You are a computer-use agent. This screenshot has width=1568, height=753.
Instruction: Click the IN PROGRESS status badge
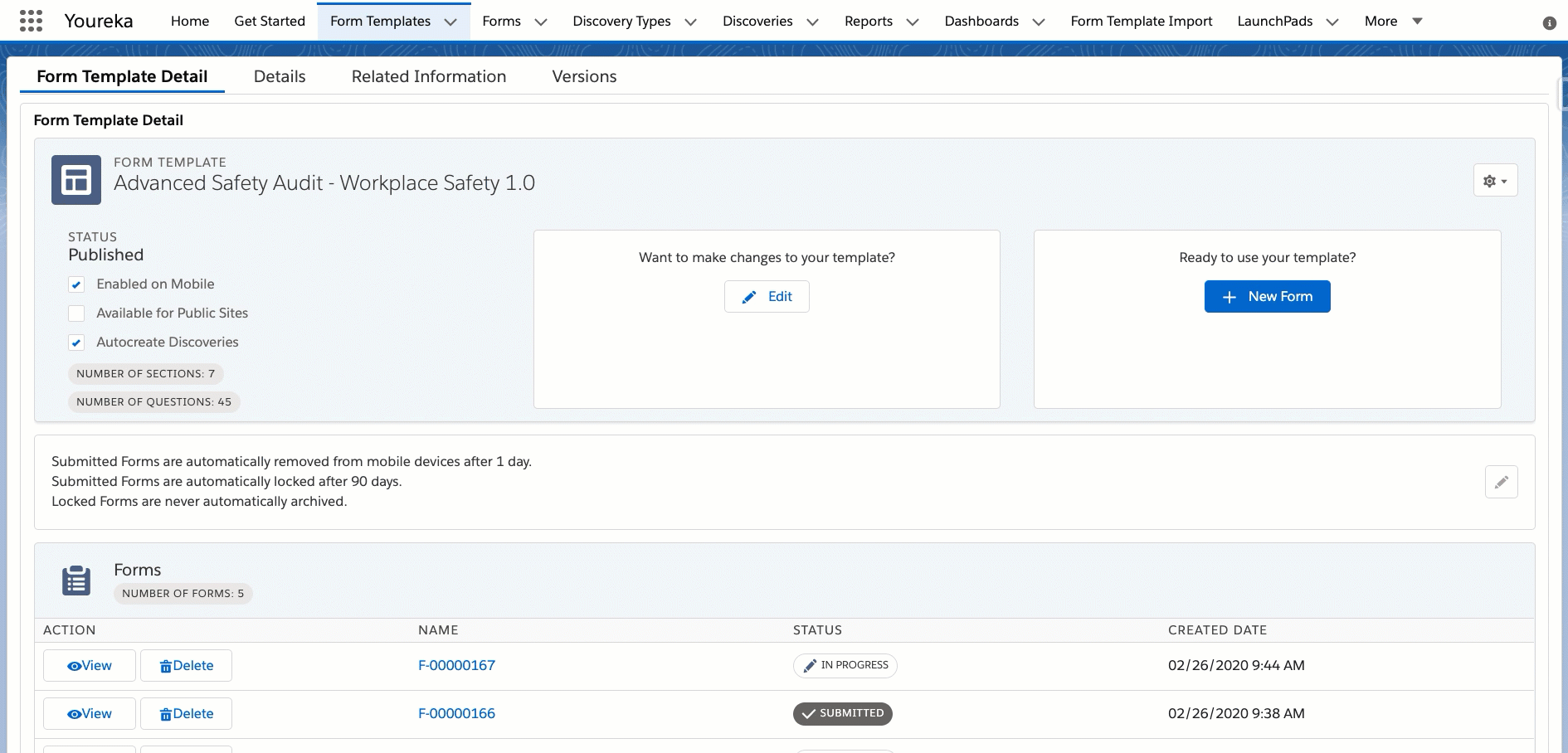[x=845, y=665]
